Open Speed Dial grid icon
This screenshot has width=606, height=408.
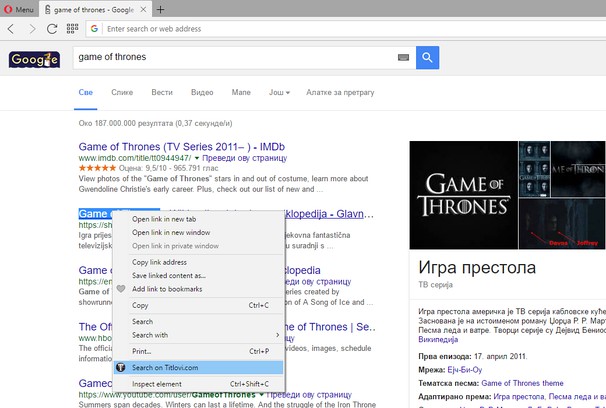(x=72, y=29)
